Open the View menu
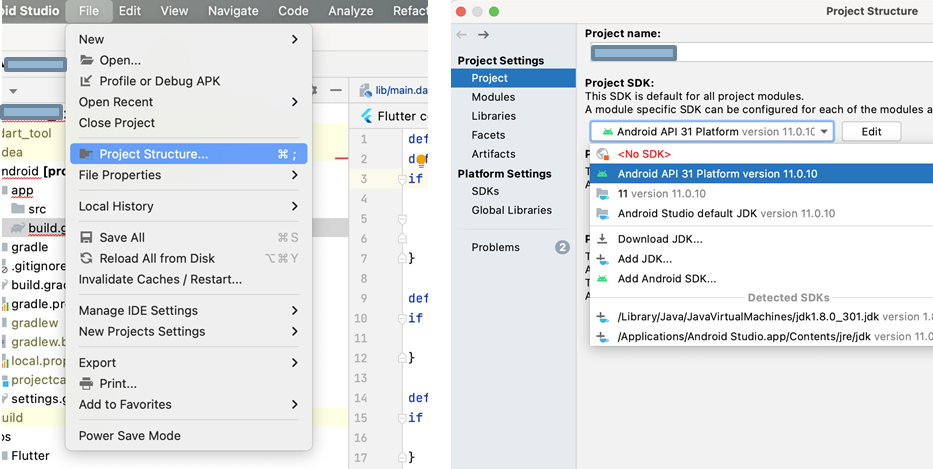The image size is (933, 469). [174, 11]
